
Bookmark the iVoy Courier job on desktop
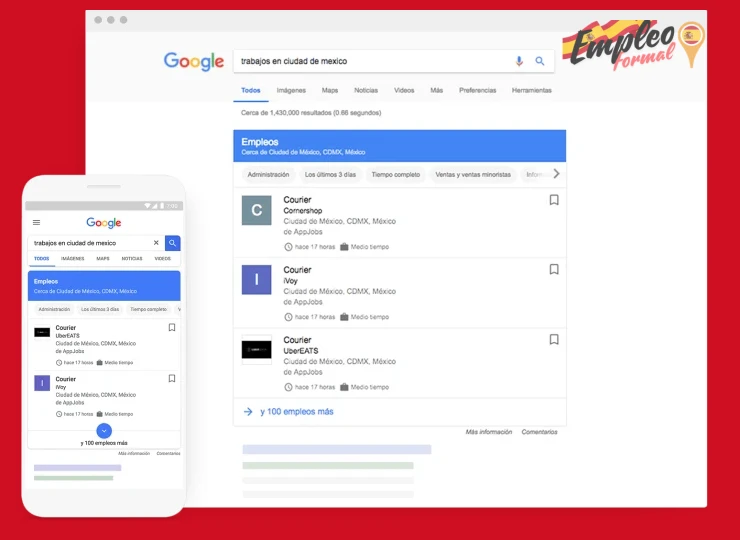pos(554,269)
